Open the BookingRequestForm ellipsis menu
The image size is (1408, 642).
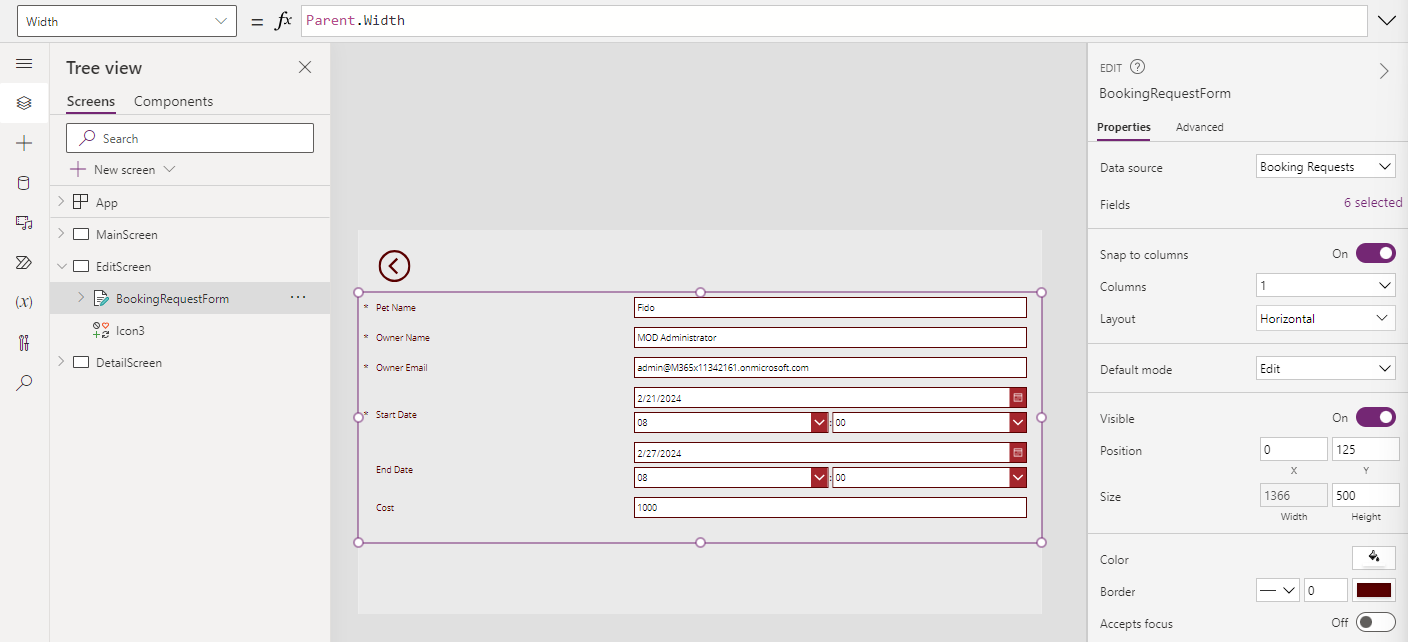tap(298, 298)
